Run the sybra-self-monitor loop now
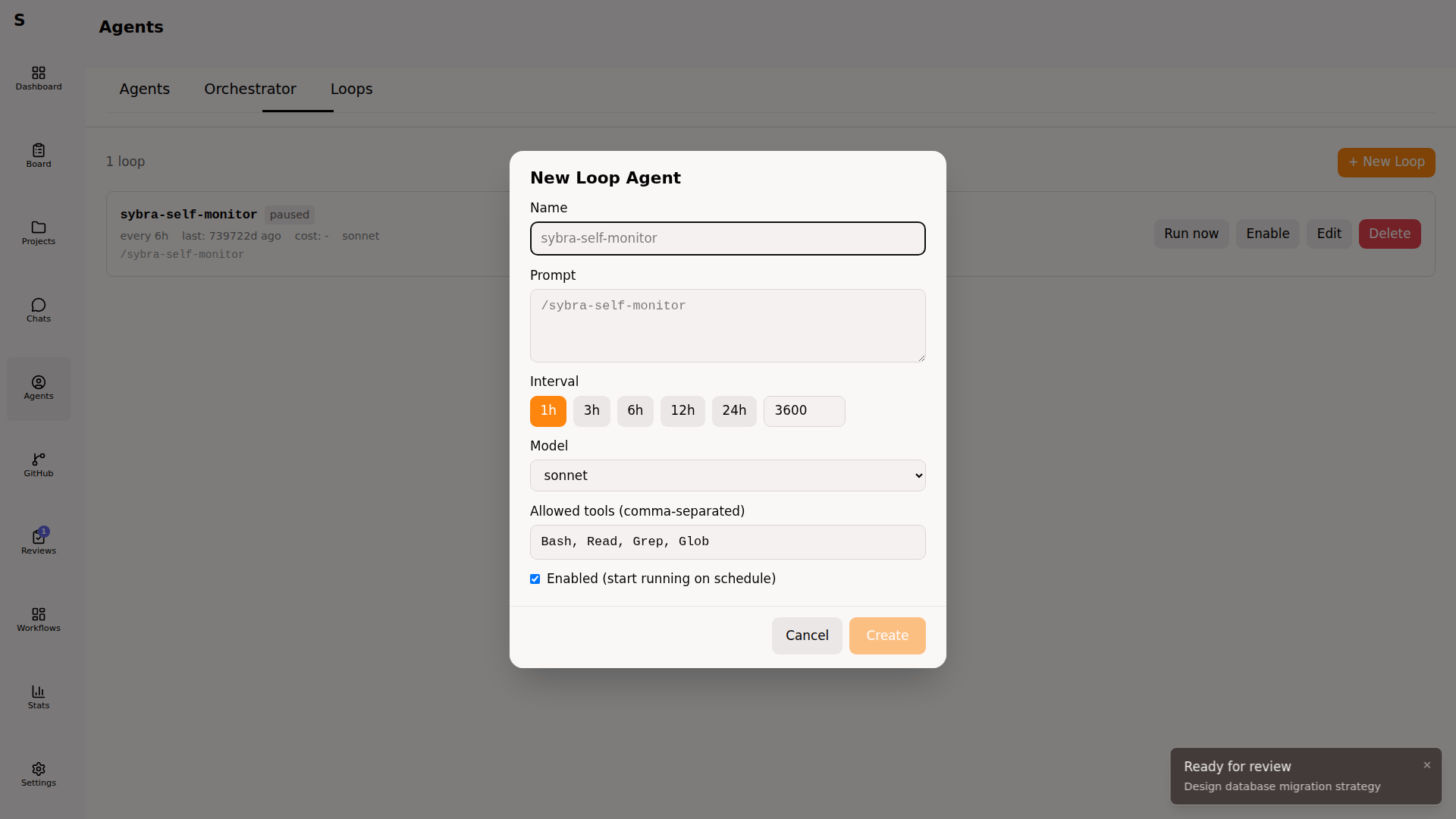The height and width of the screenshot is (819, 1456). [x=1191, y=234]
